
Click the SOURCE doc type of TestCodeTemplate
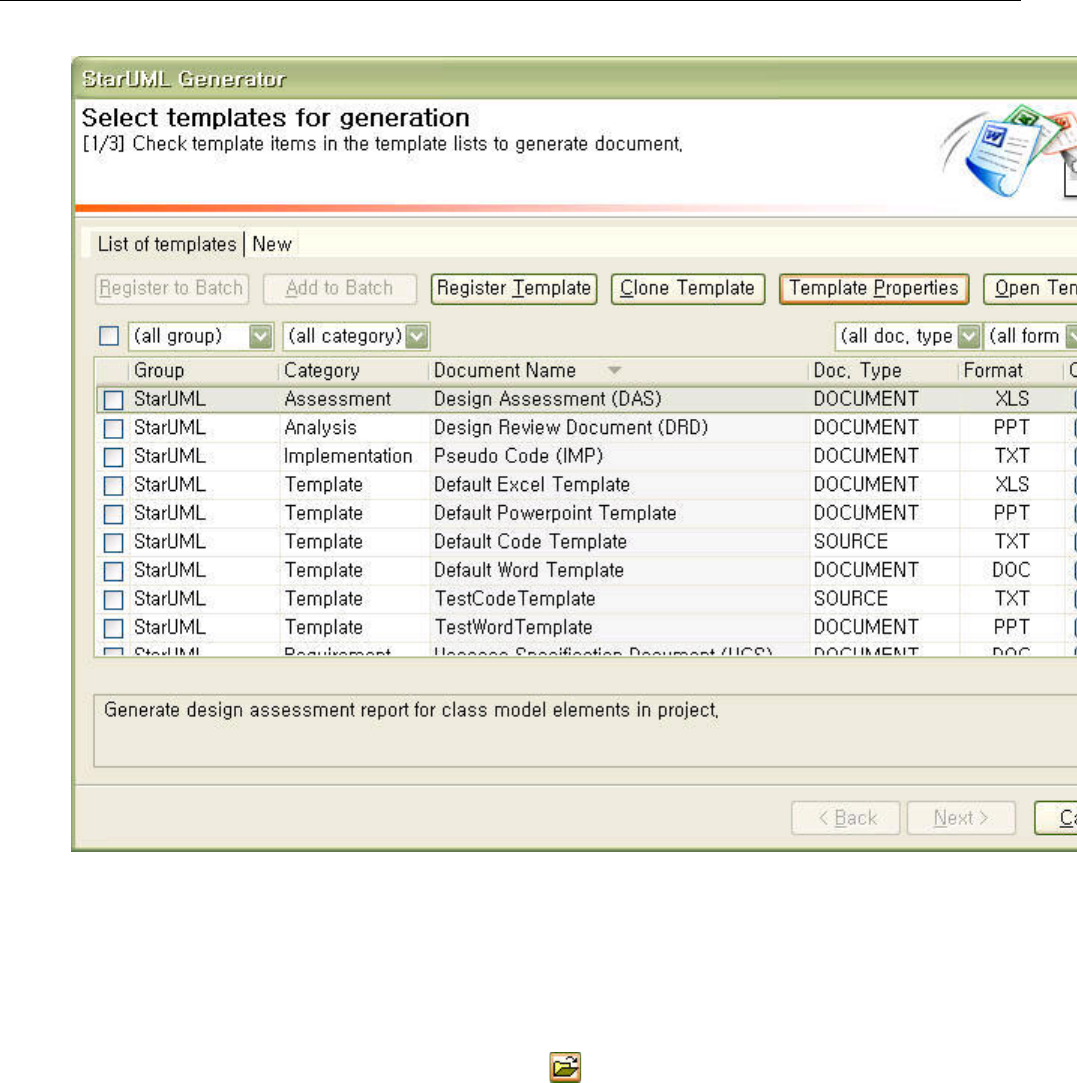850,599
